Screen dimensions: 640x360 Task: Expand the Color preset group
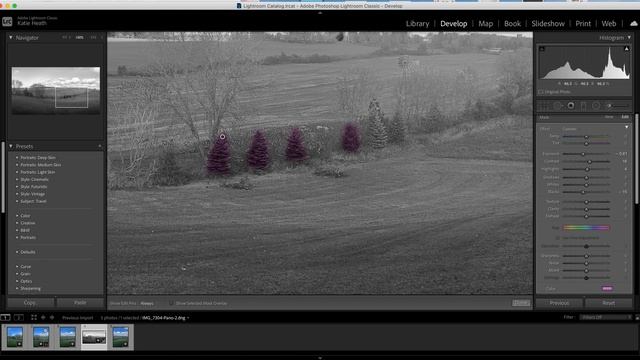17,216
